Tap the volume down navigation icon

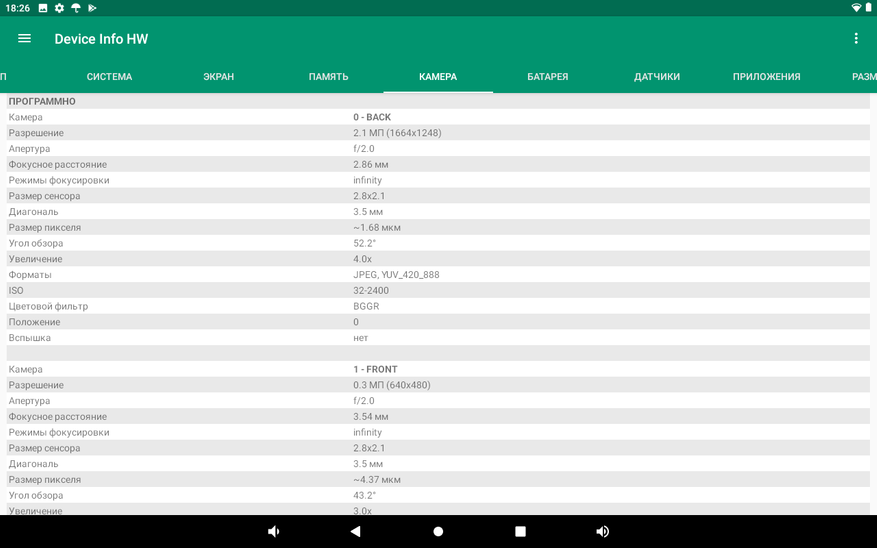point(274,531)
